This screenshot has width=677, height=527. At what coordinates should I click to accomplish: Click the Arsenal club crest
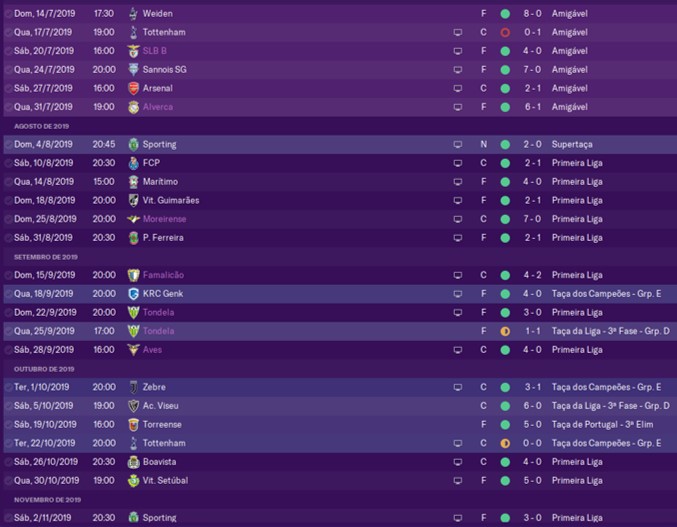tap(133, 88)
